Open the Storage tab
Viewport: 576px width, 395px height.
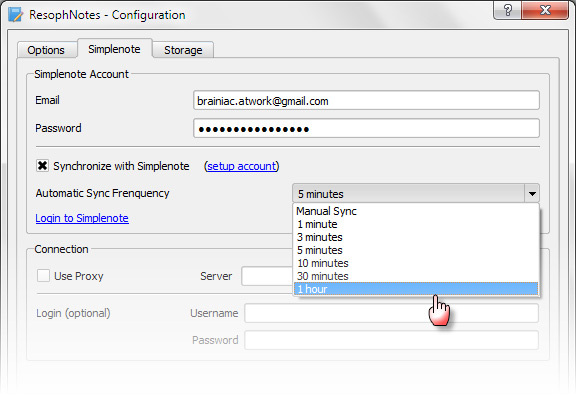point(183,50)
